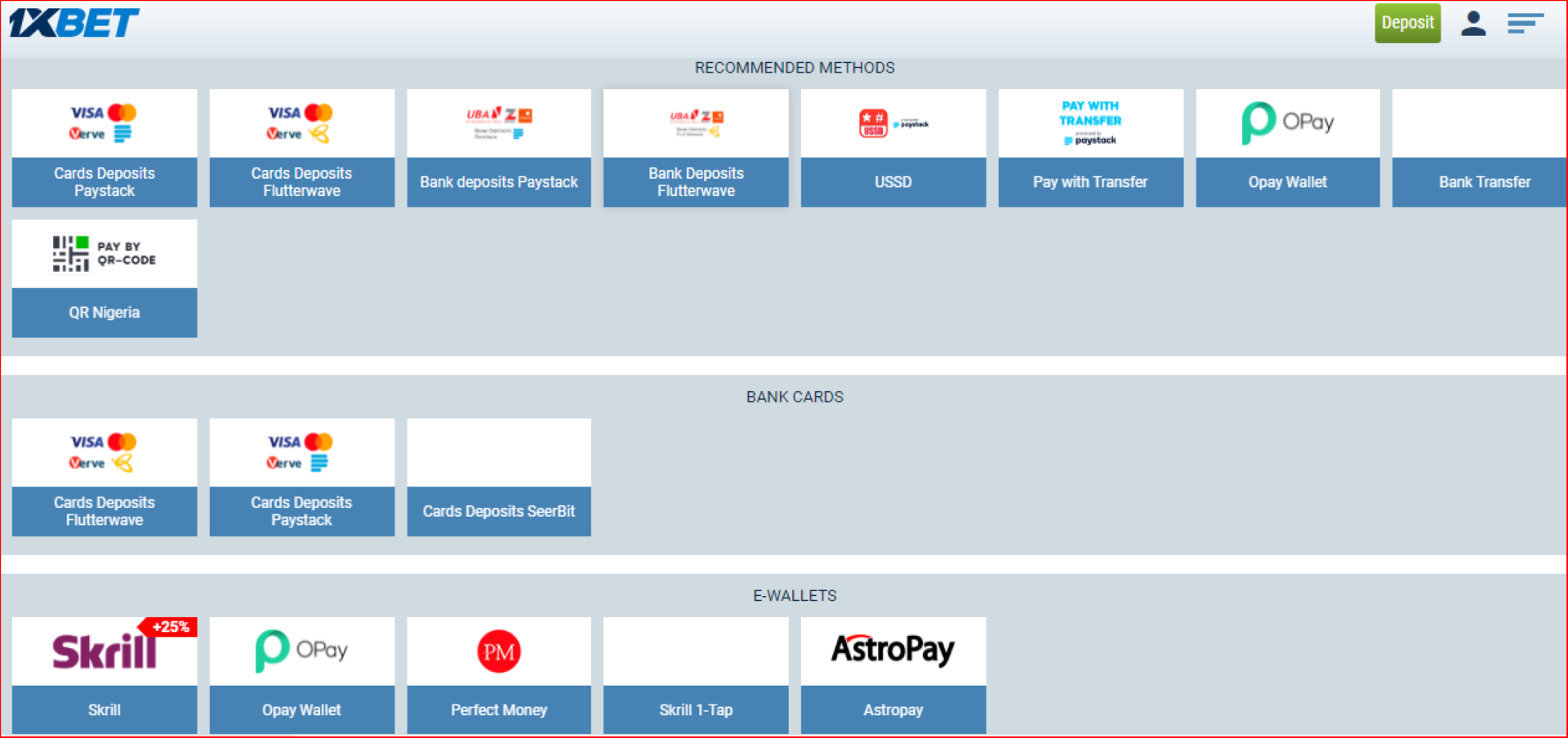The height and width of the screenshot is (738, 1568).
Task: Click the 1XBET logo
Action: click(x=74, y=23)
